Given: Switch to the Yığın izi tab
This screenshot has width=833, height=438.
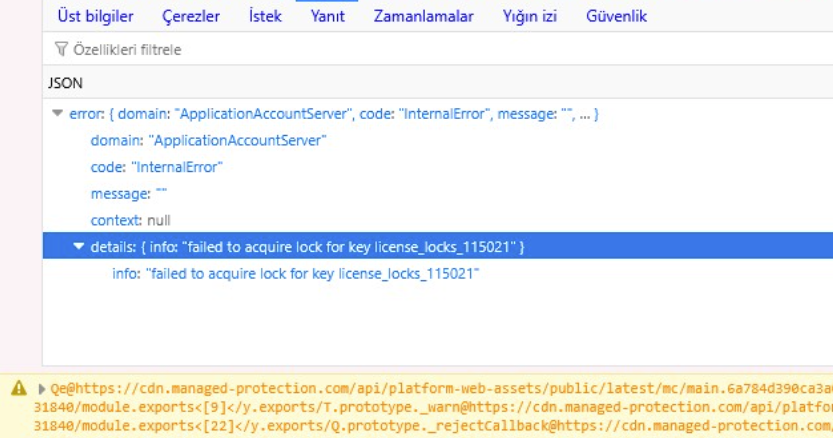Looking at the screenshot, I should [530, 16].
